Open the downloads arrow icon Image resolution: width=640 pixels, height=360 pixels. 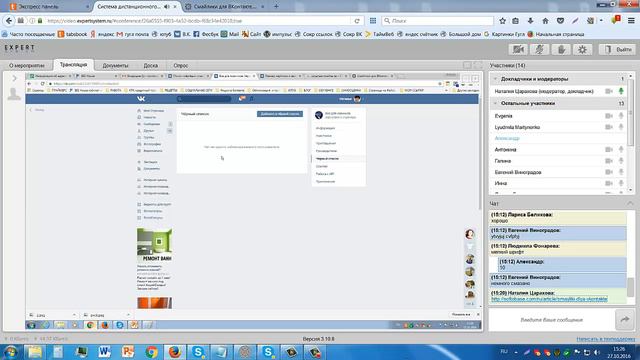coord(530,20)
